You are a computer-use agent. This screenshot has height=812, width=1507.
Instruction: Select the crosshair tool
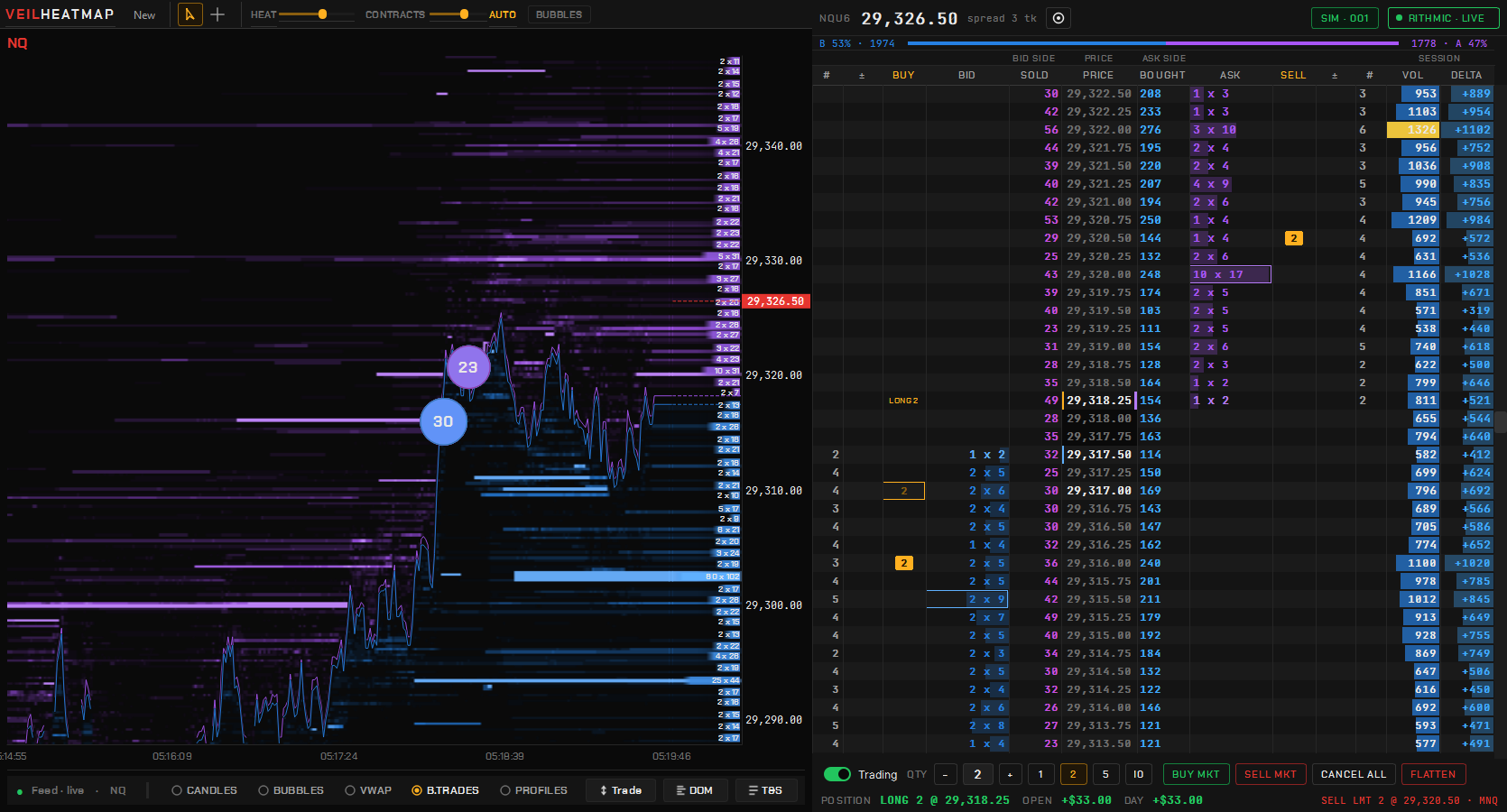click(217, 14)
